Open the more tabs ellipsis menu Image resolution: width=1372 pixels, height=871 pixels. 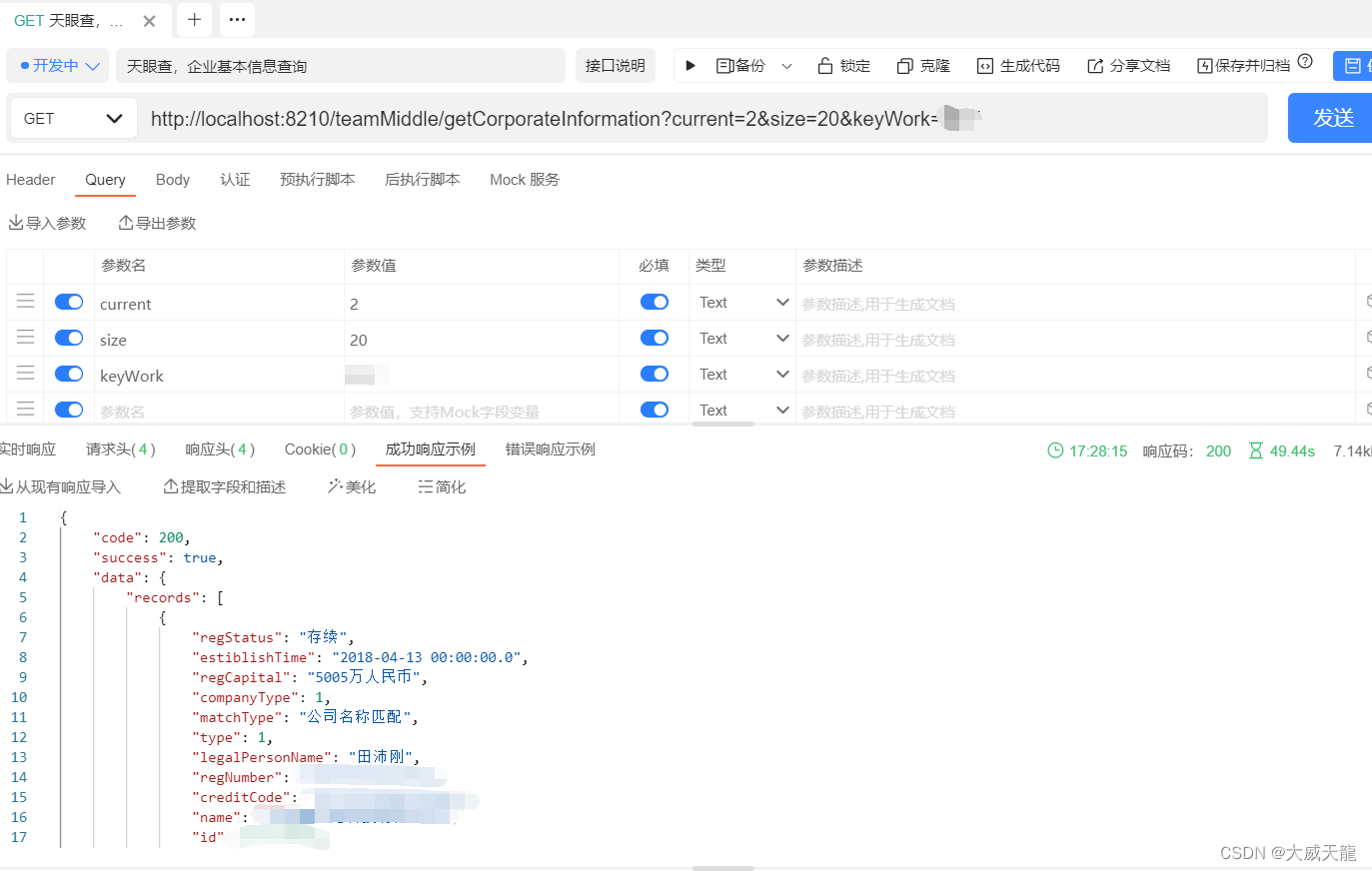click(x=237, y=20)
